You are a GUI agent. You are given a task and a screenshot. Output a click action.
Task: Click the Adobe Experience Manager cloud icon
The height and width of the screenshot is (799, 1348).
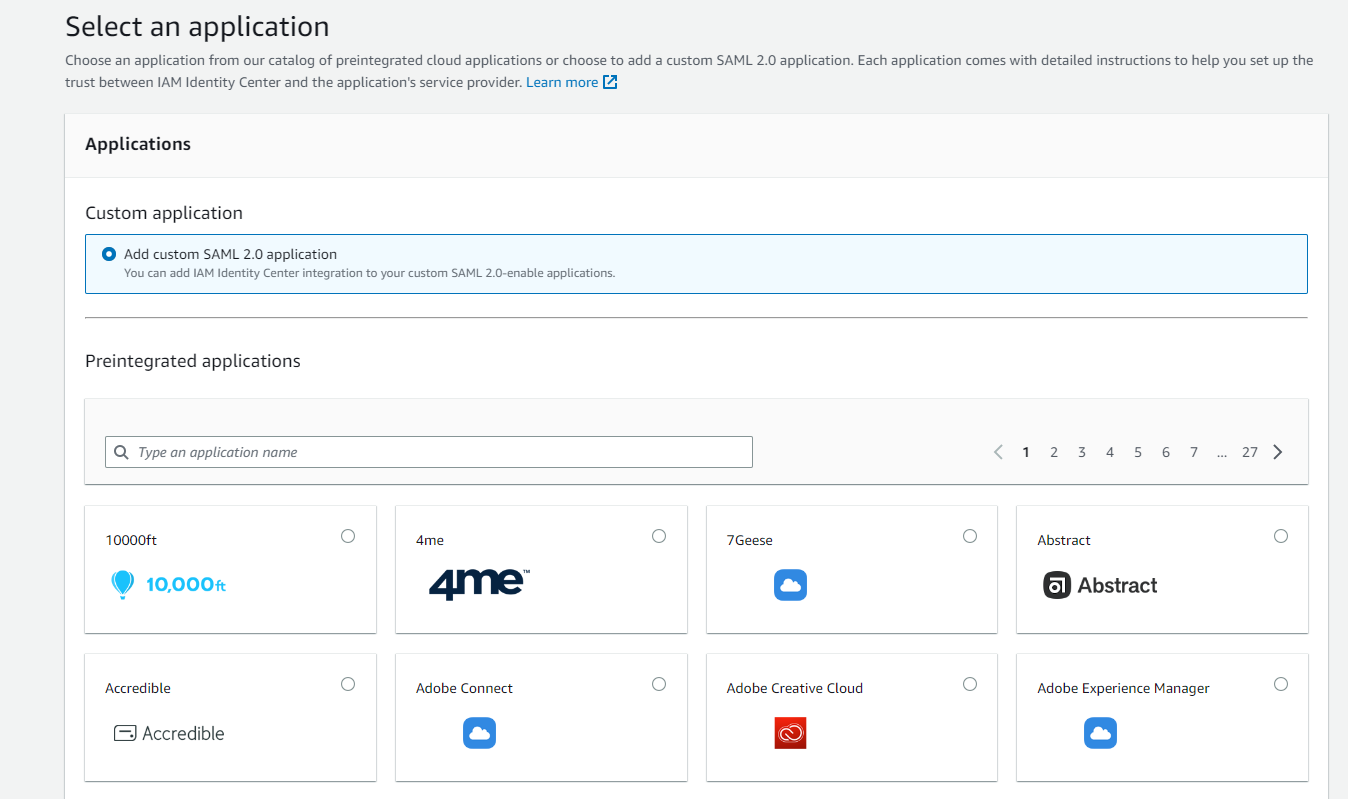coord(1100,733)
